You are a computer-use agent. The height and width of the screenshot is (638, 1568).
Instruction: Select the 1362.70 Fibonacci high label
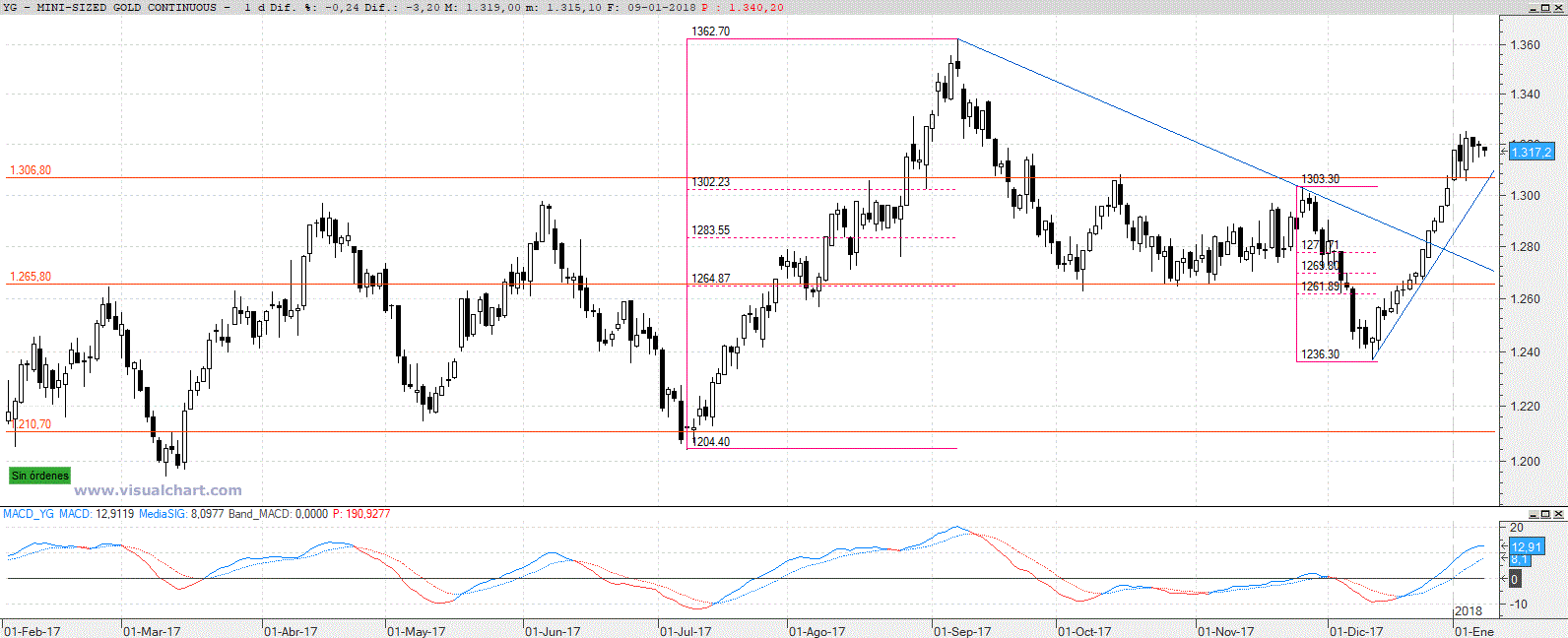tap(710, 32)
